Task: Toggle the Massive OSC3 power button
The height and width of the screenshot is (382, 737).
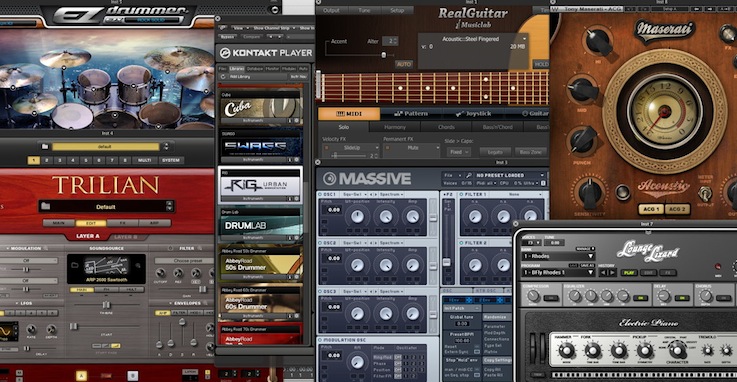Action: pyautogui.click(x=321, y=291)
